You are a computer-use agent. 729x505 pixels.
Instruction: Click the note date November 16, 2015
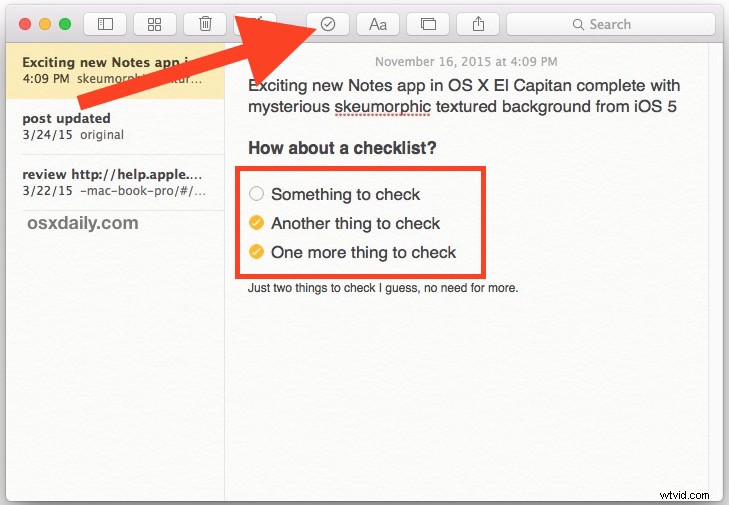(x=466, y=61)
